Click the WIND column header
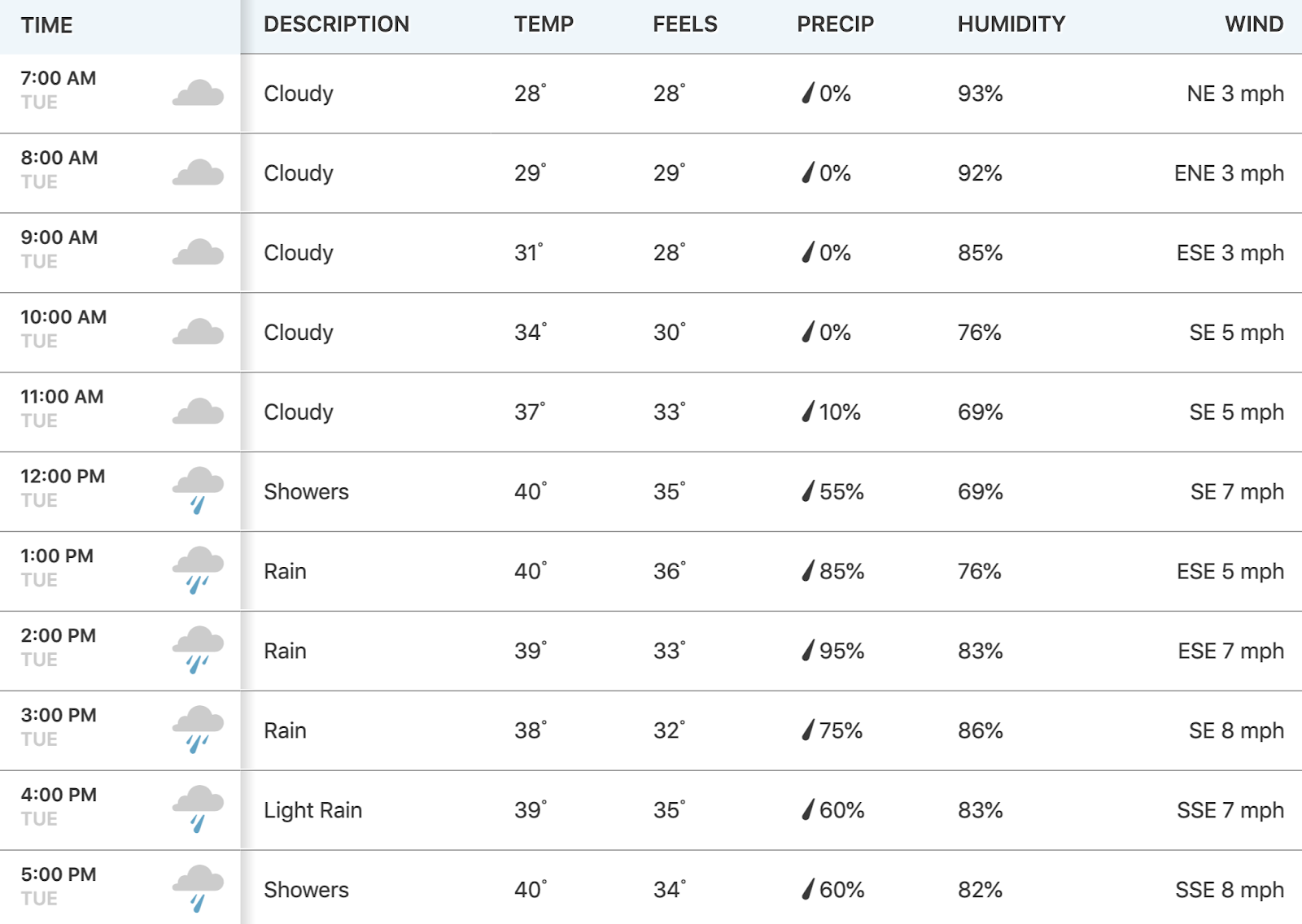Screen dimensions: 1302x924 click(x=1254, y=24)
